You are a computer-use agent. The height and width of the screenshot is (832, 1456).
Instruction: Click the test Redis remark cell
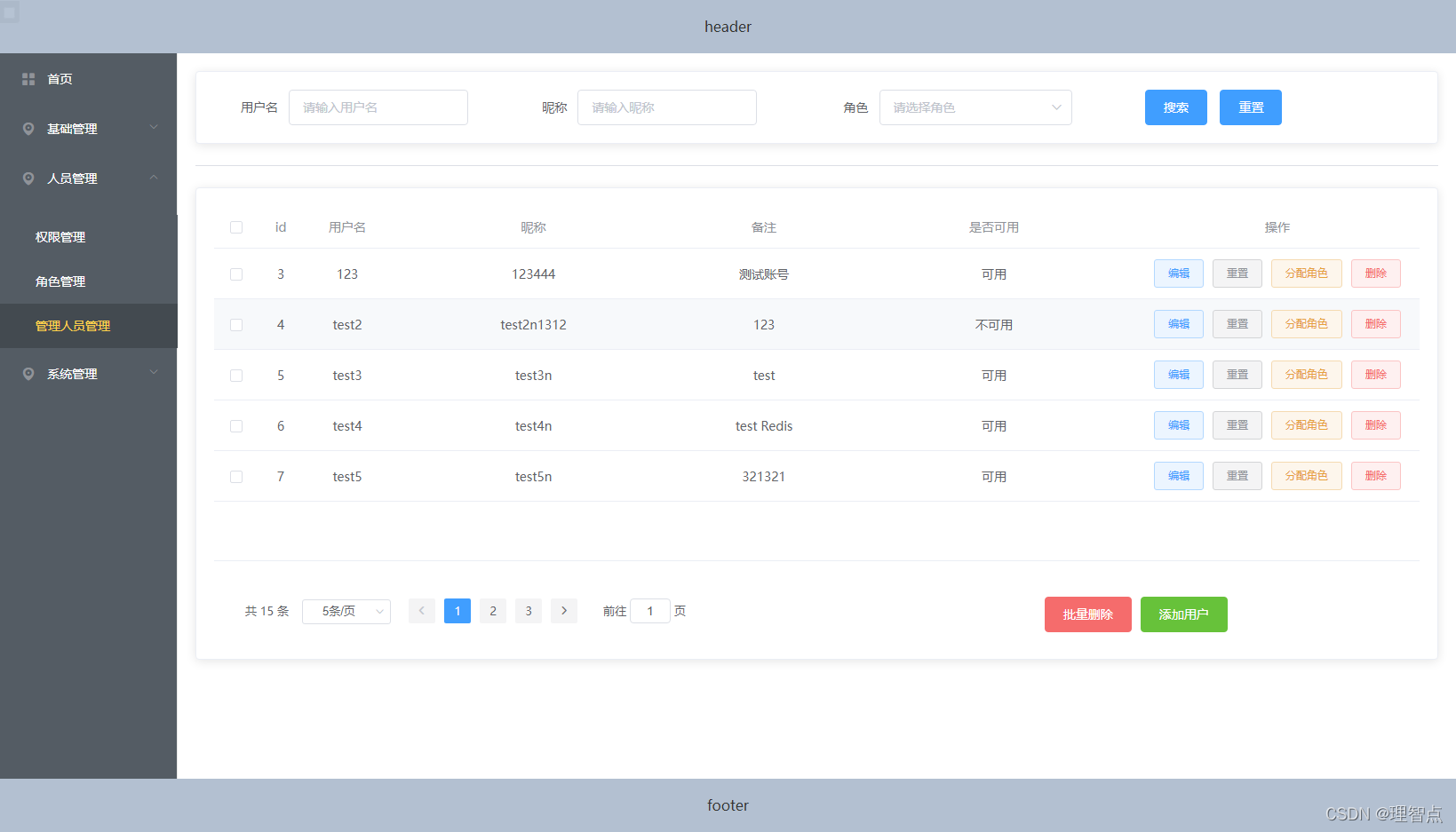[x=764, y=426]
